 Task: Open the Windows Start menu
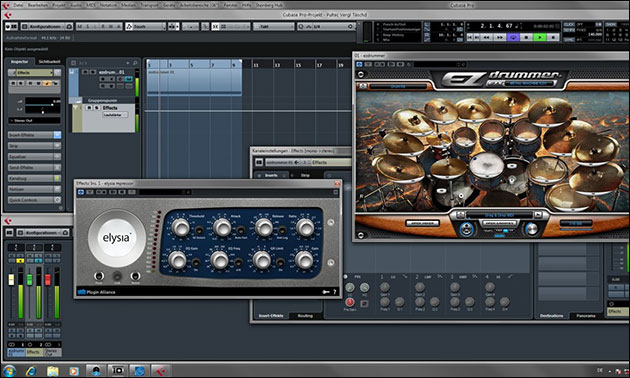point(9,370)
